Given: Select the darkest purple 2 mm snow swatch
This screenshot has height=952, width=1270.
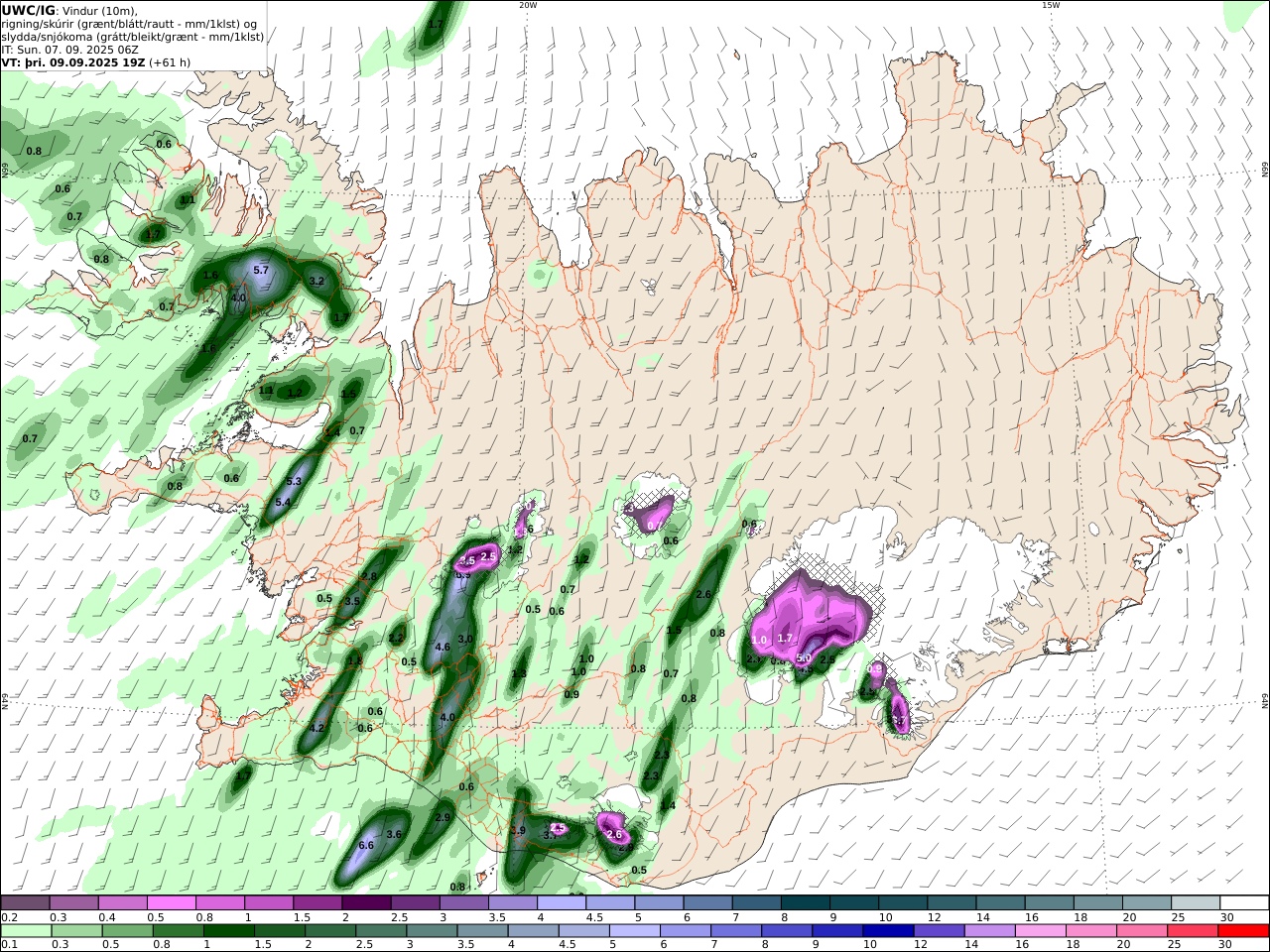Looking at the screenshot, I should click(x=366, y=903).
